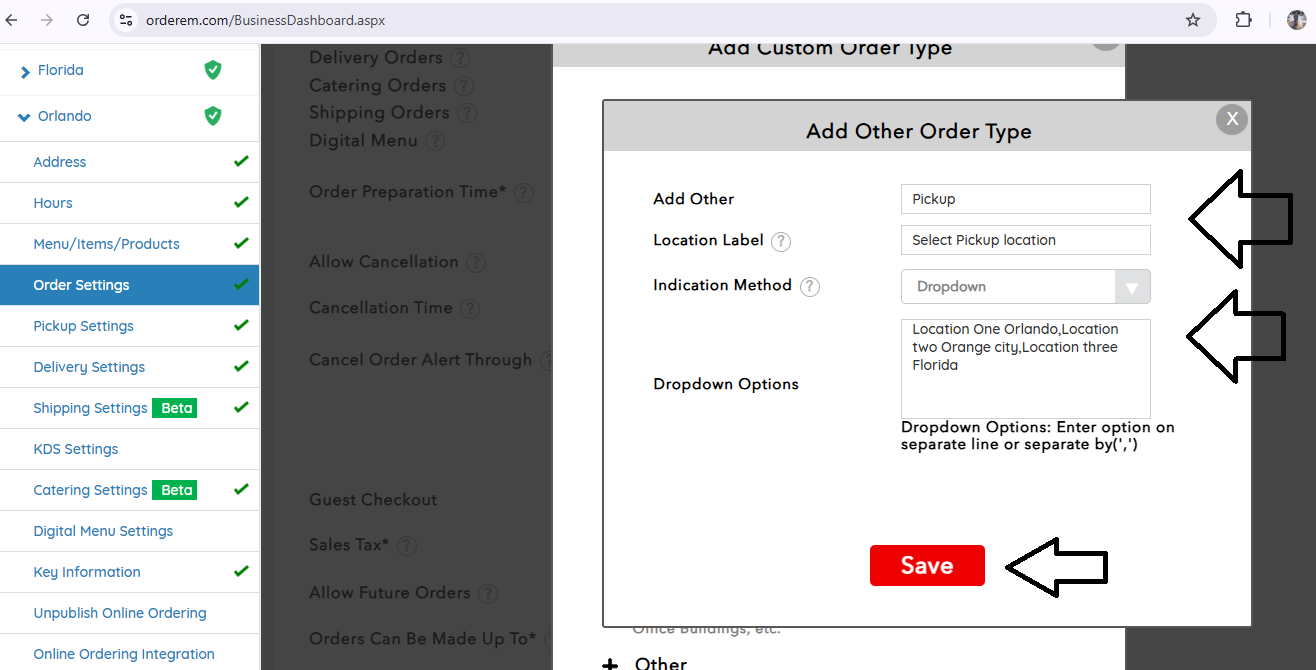Screen dimensions: 1316x670
Task: Expand the Other section plus sign
Action: pos(610,664)
